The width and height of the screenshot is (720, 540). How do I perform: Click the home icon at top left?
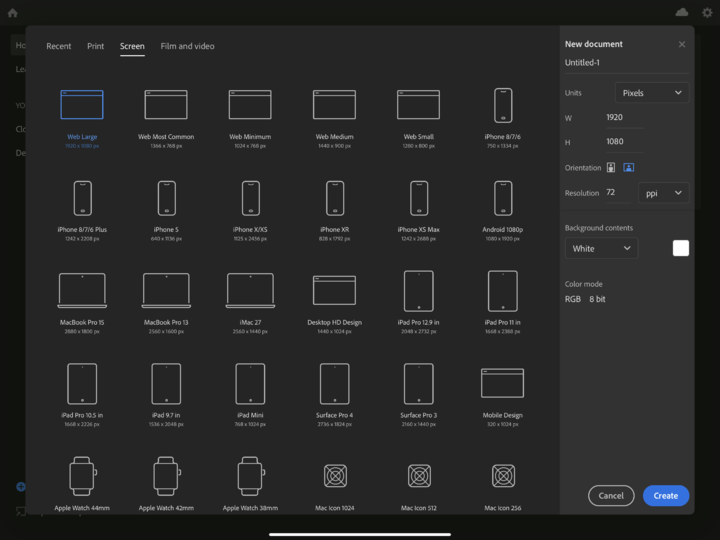[x=13, y=13]
